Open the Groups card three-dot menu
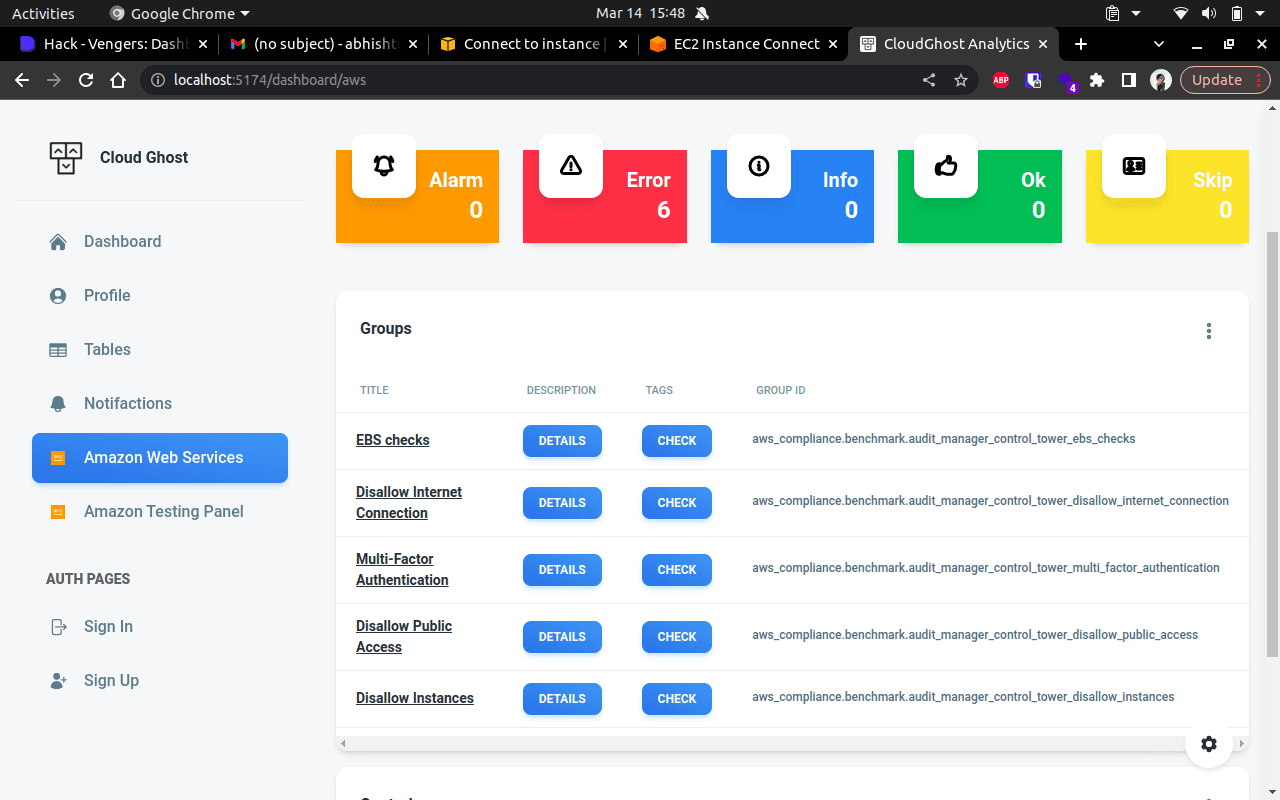The width and height of the screenshot is (1280, 800). 1209,331
